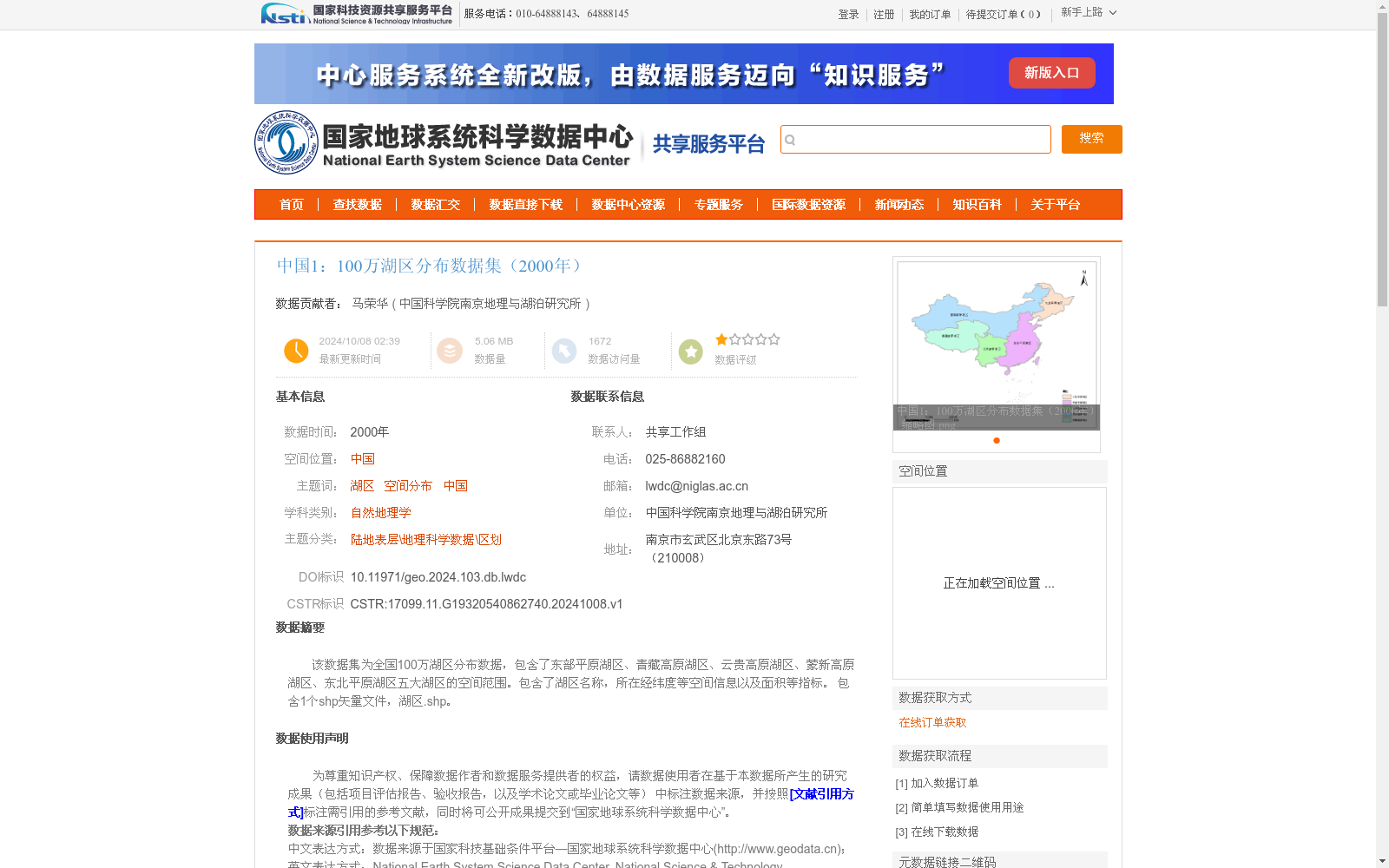Click the 在线订单获取 link

coord(932,722)
